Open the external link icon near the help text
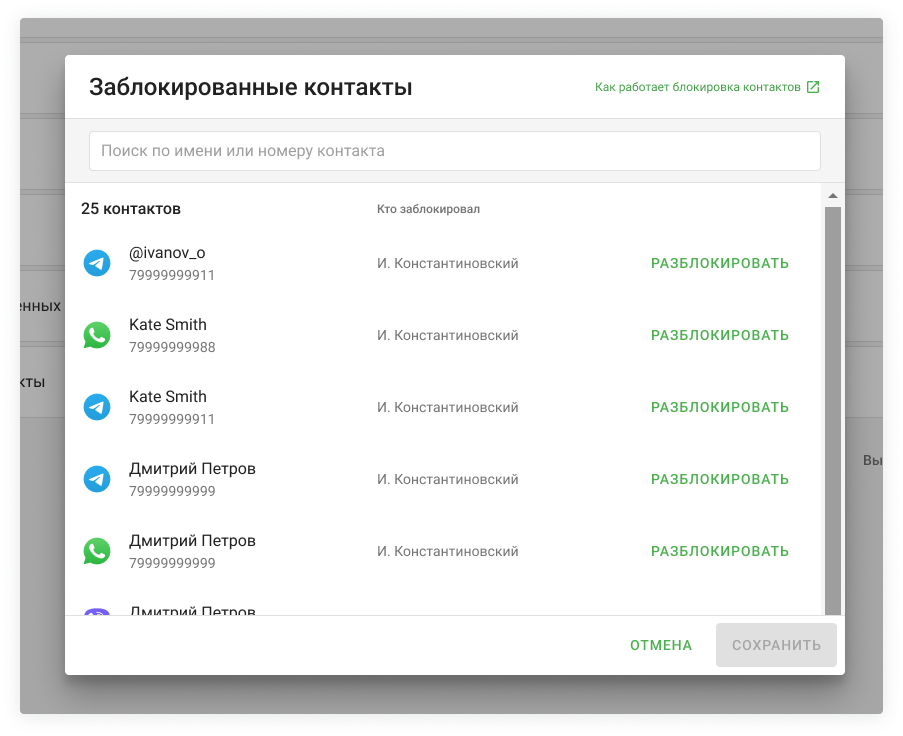Screen dimensions: 903x736 pyautogui.click(x=813, y=87)
